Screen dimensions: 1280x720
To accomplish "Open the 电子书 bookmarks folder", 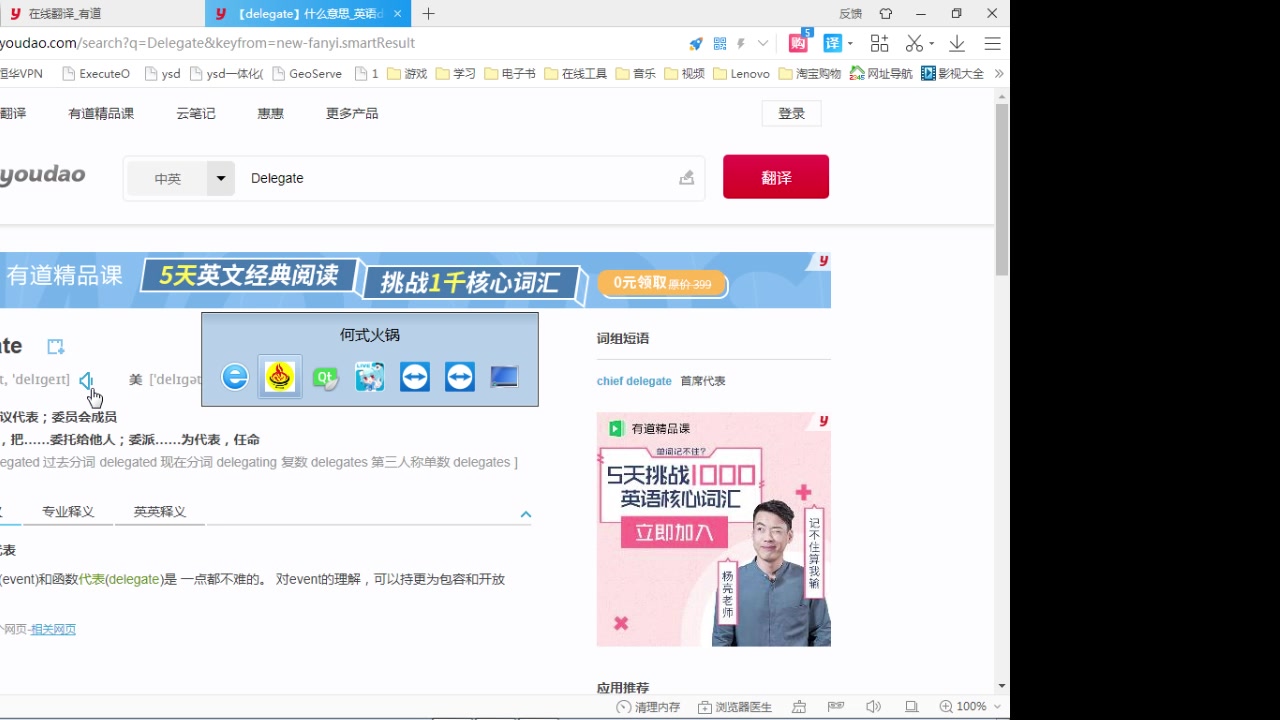I will pyautogui.click(x=510, y=73).
